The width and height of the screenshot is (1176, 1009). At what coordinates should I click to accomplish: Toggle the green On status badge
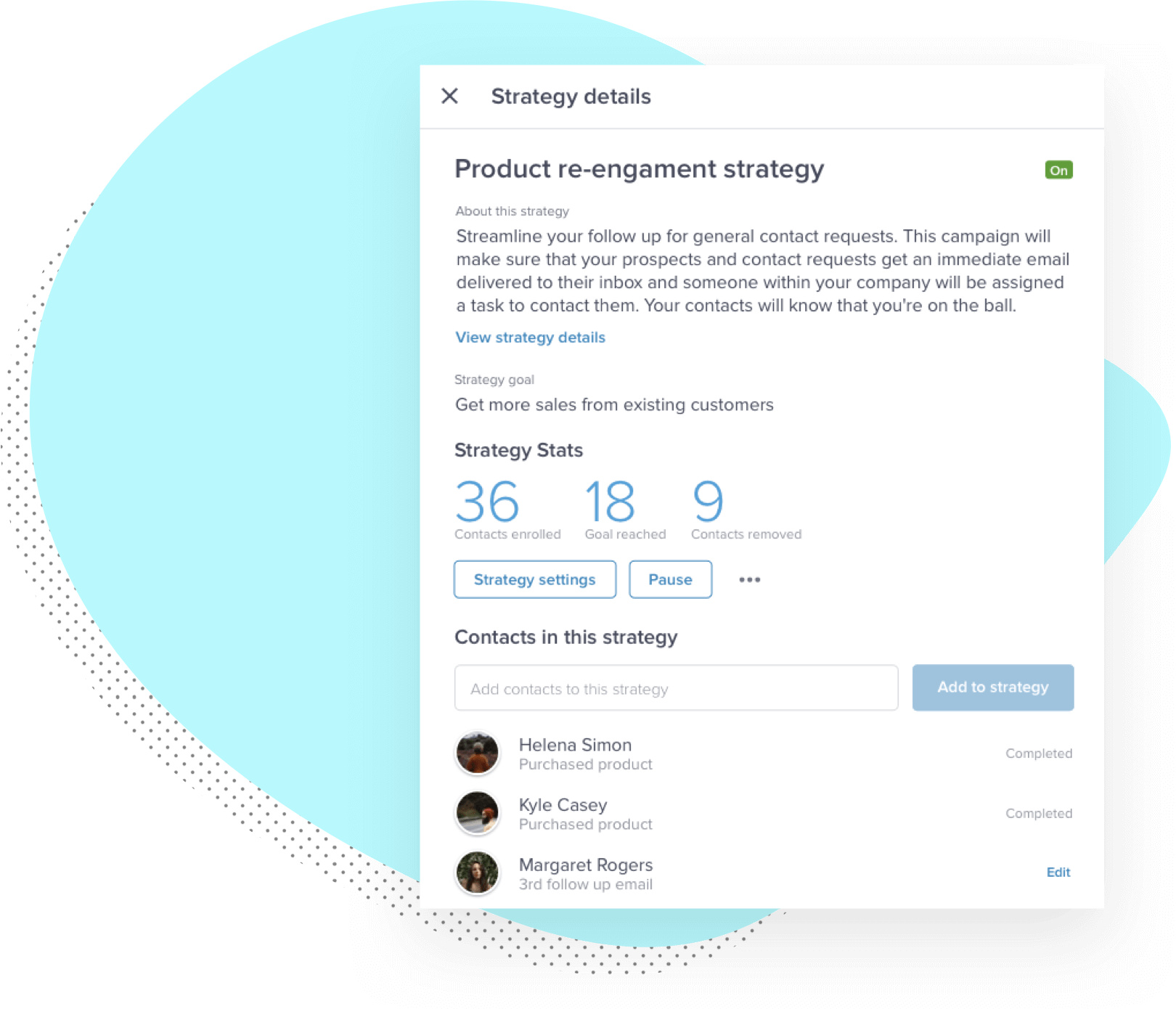1058,170
